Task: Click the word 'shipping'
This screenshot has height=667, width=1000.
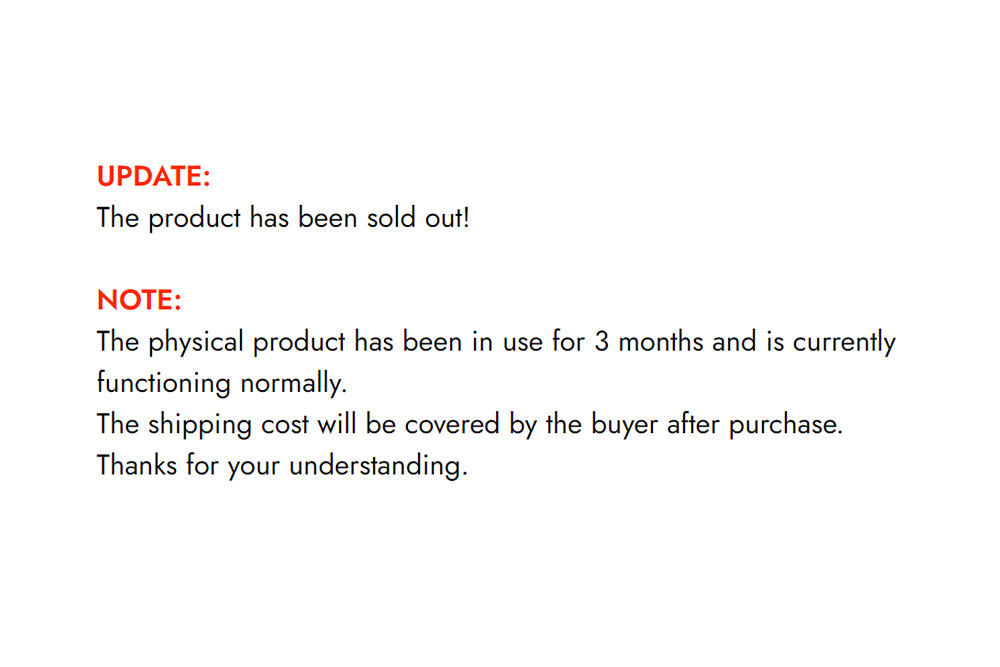Action: coord(200,425)
